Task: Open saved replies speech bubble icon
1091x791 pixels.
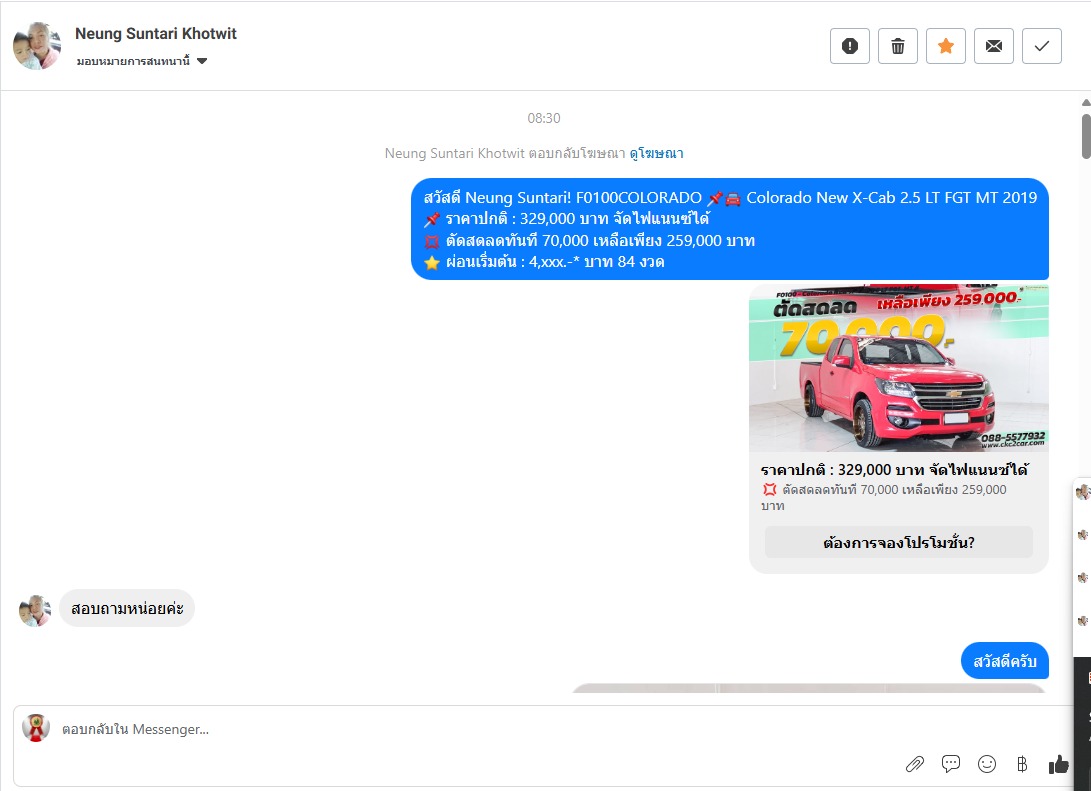Action: (950, 764)
